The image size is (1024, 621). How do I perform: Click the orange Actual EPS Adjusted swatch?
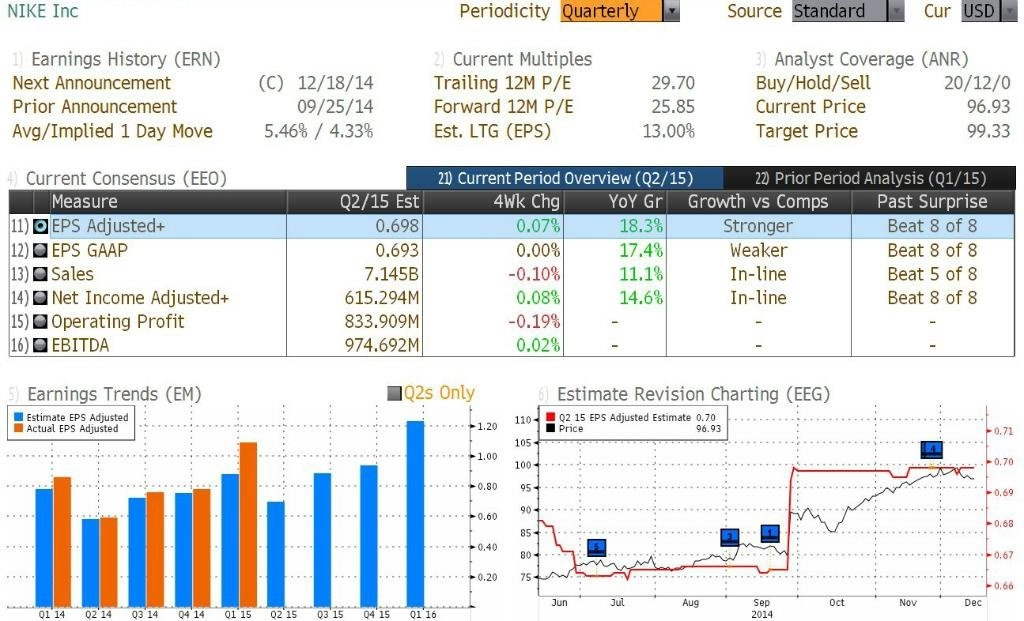pyautogui.click(x=18, y=428)
